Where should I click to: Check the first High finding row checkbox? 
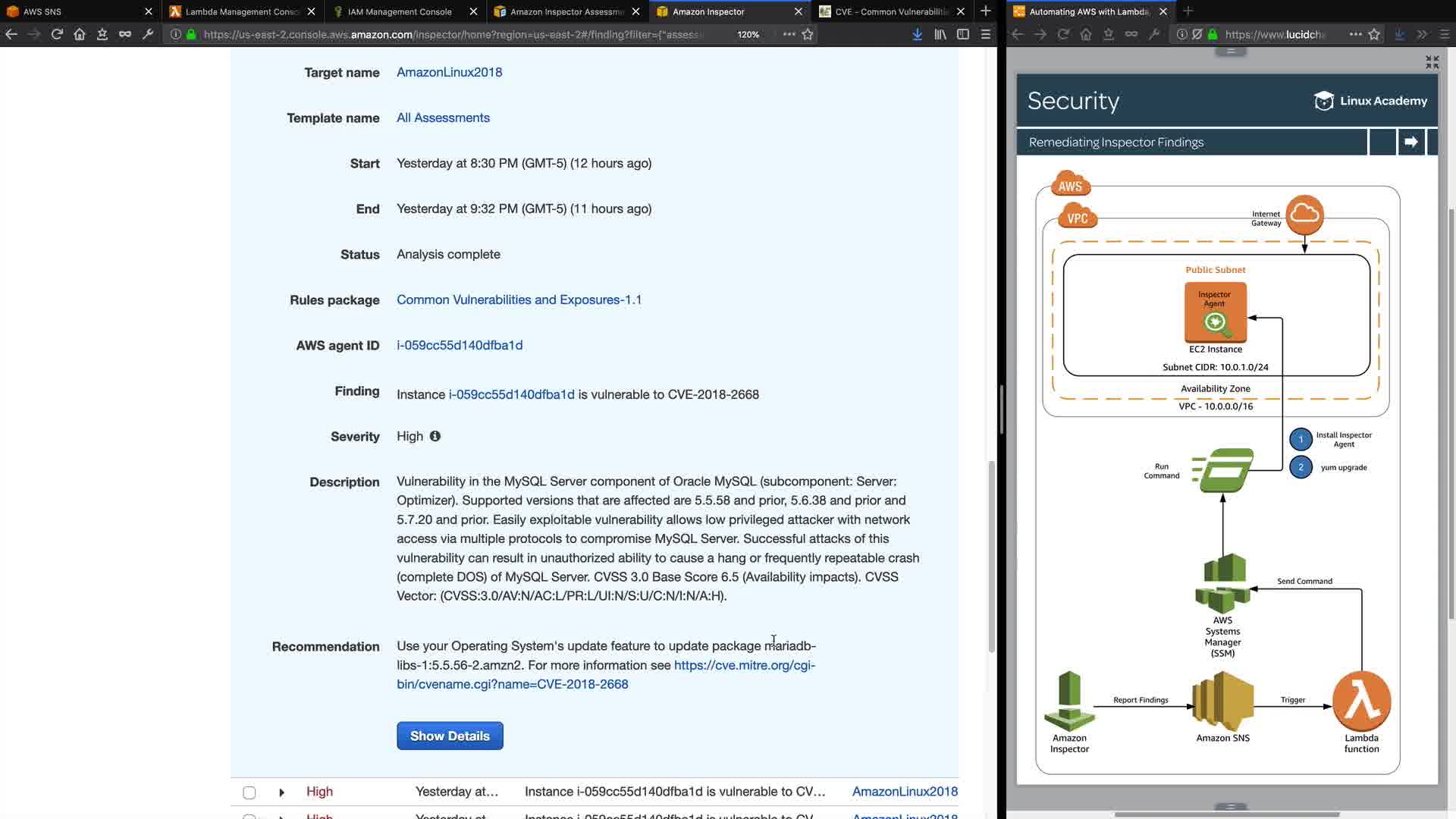pyautogui.click(x=249, y=792)
